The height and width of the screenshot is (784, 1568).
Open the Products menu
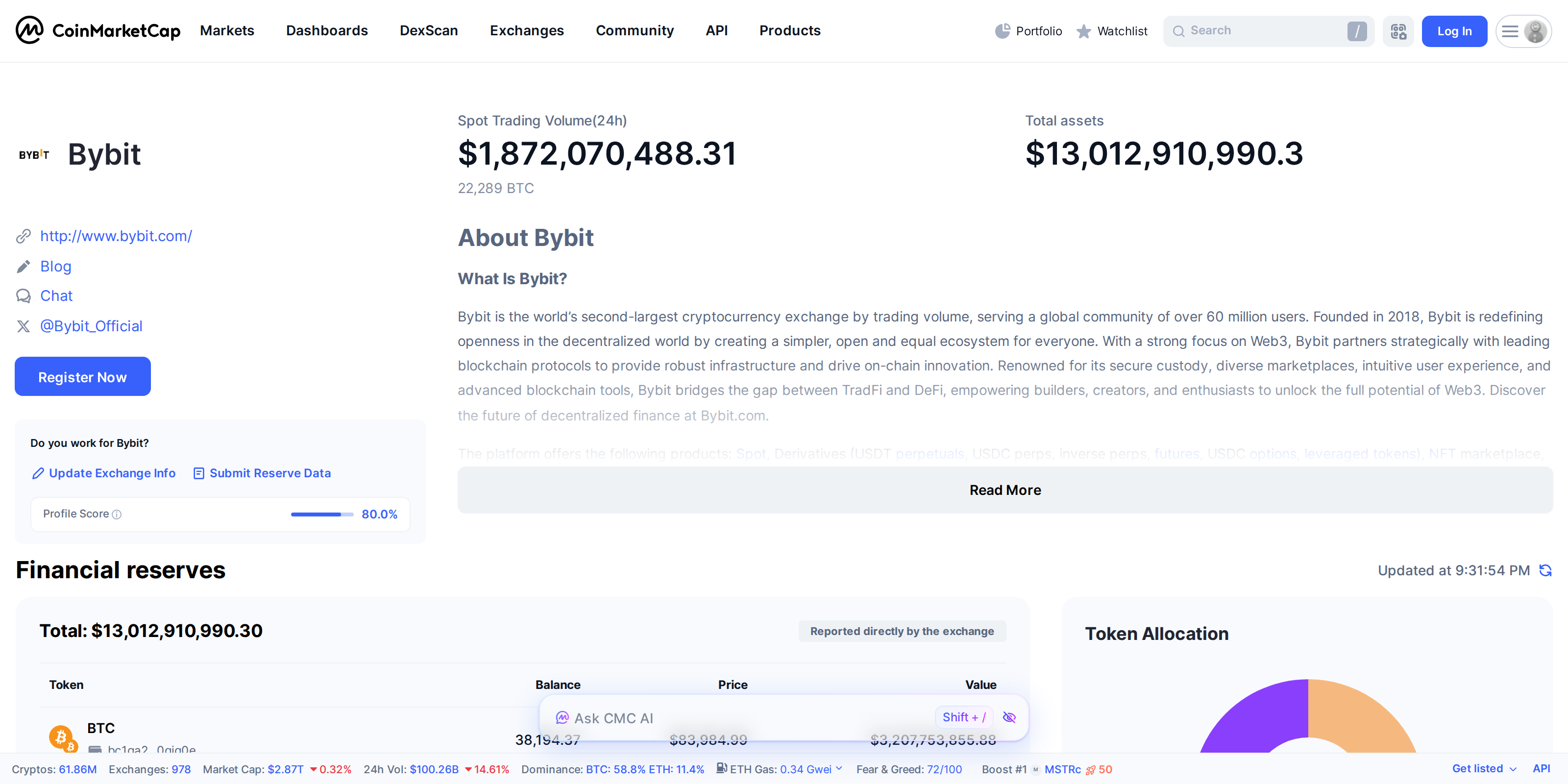tap(789, 30)
